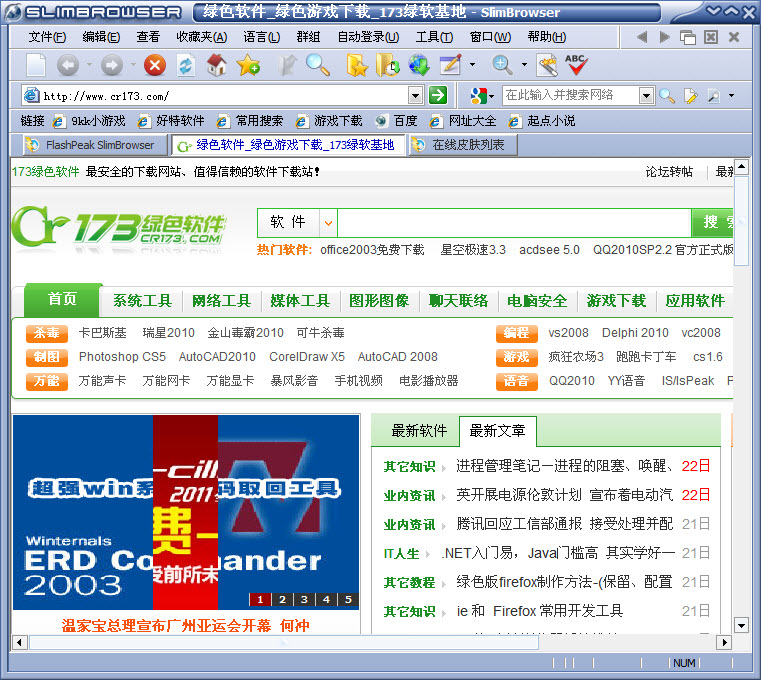Click the highlight pencil icon in search bar
This screenshot has height=680, width=761.
[690, 96]
